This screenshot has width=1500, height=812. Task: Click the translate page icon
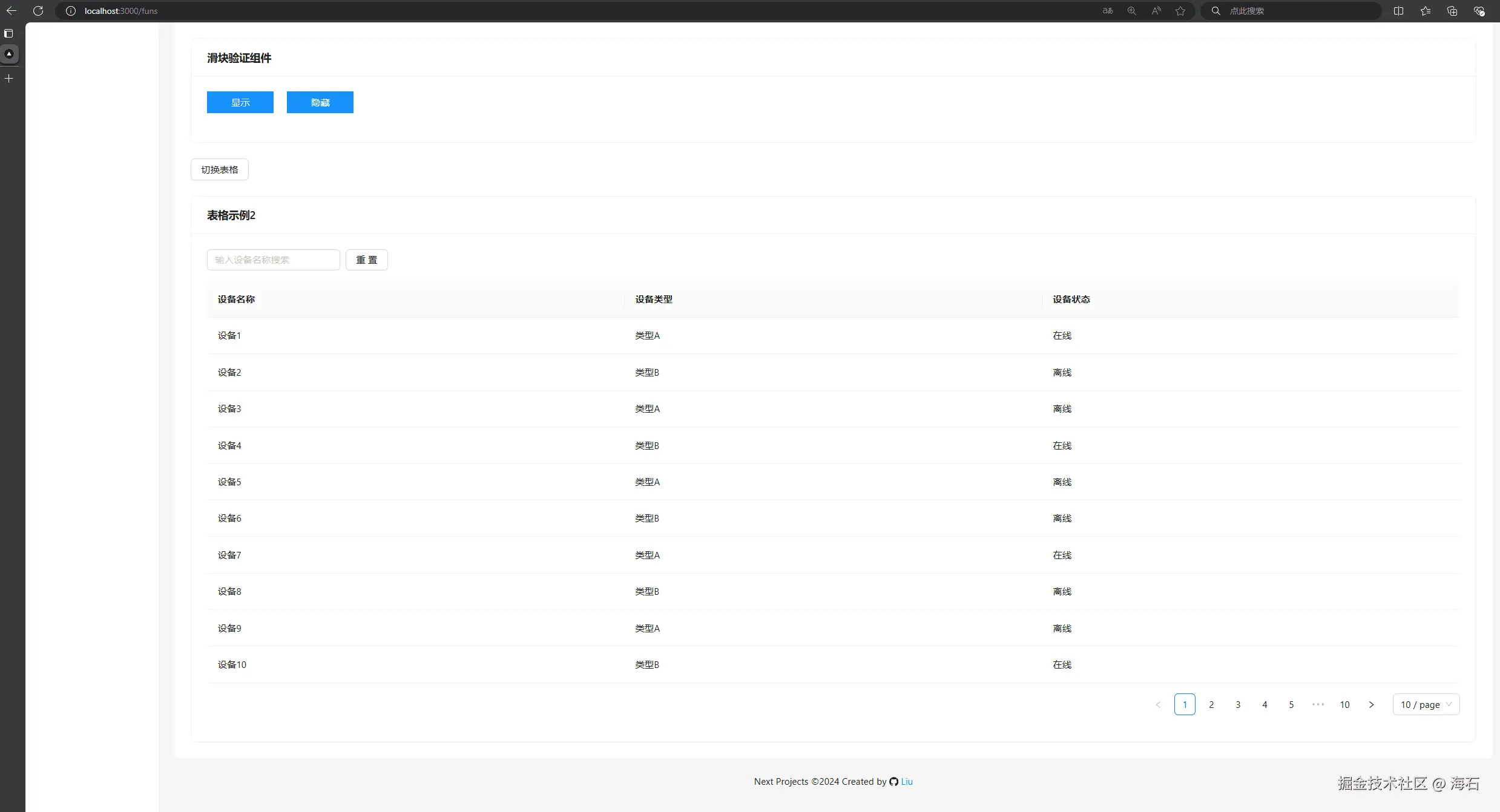[x=1107, y=11]
